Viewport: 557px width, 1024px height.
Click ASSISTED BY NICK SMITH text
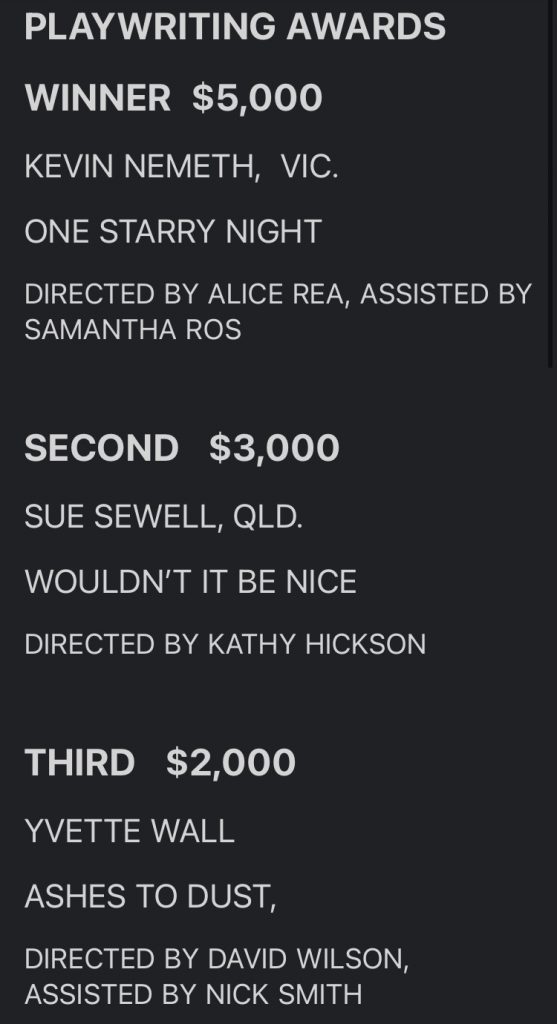click(x=193, y=995)
